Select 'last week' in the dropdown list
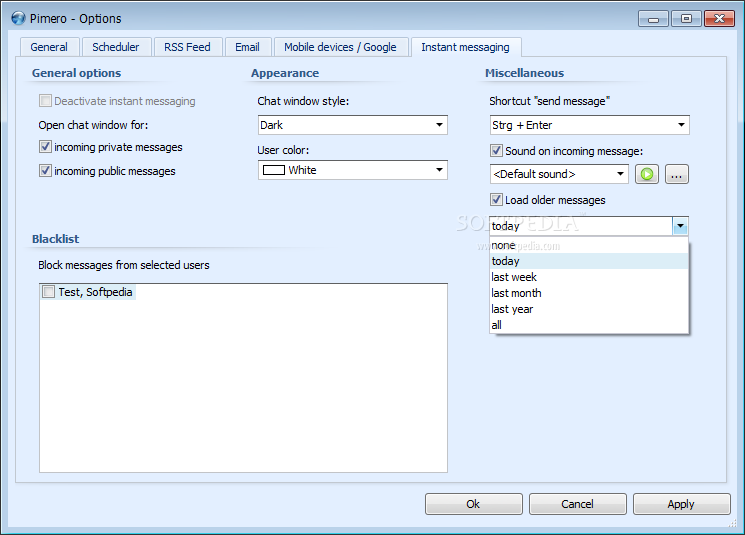The width and height of the screenshot is (745, 535). click(x=589, y=277)
